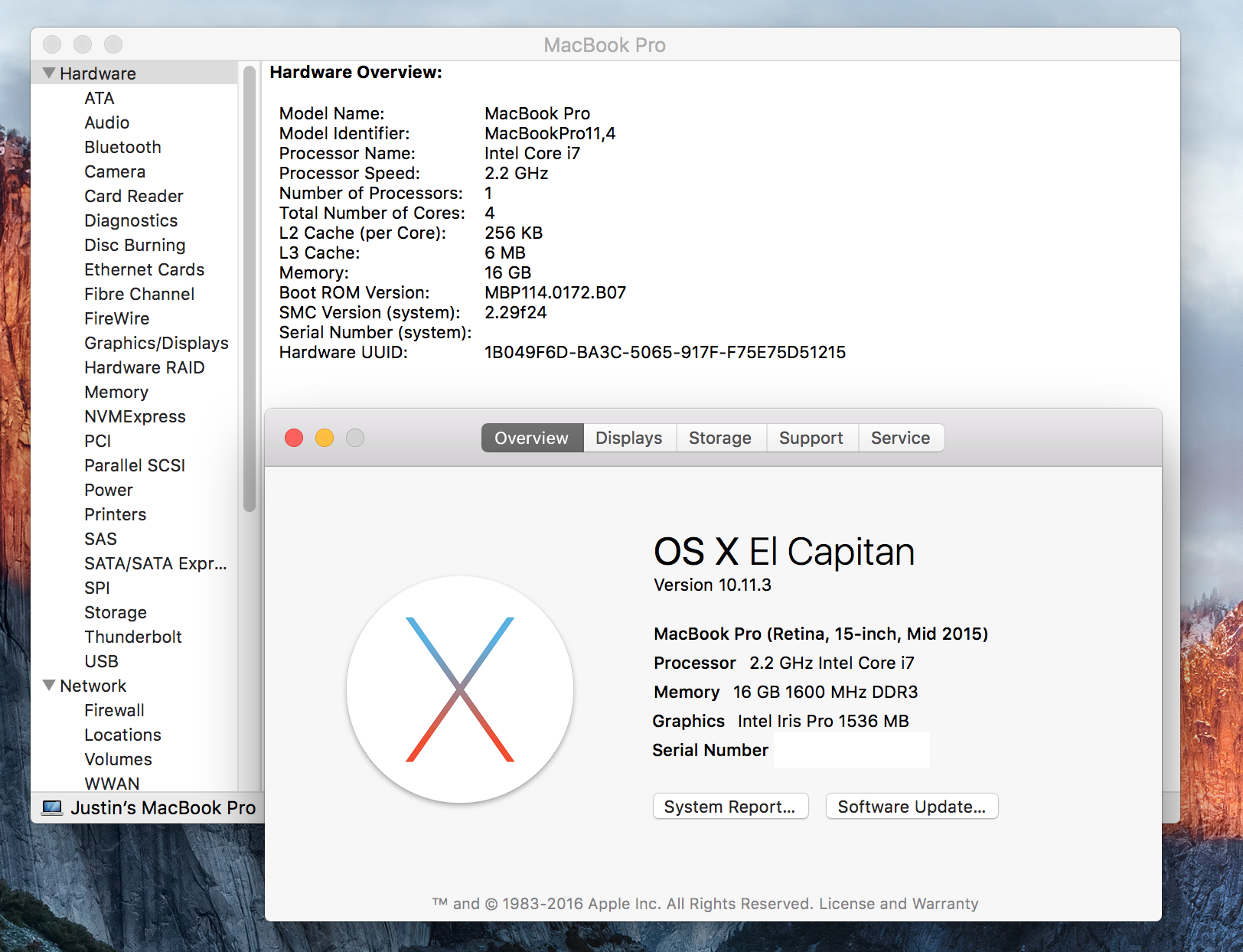Open the Service tab

901,438
